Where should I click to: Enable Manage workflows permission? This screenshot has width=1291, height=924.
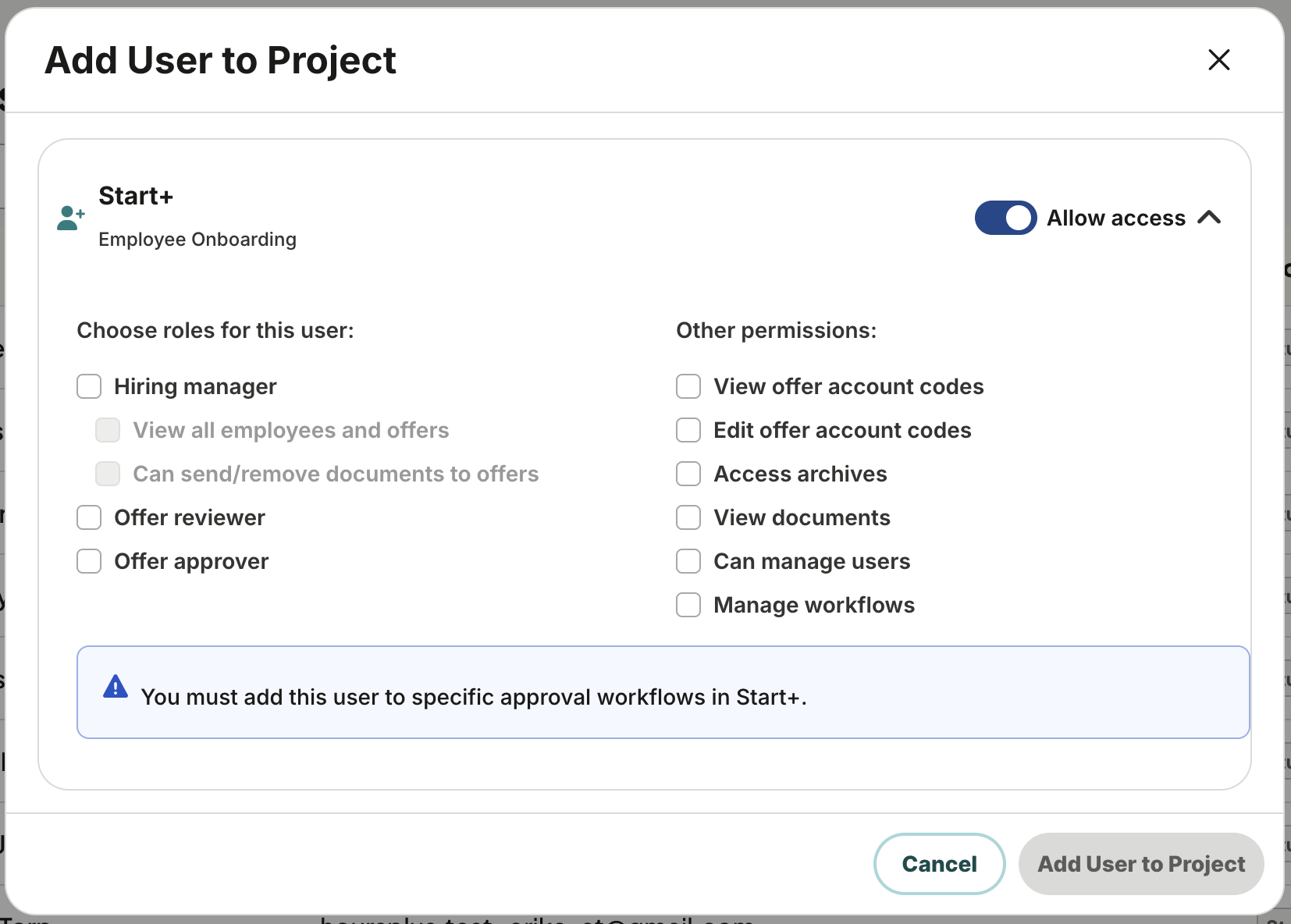[x=688, y=605]
